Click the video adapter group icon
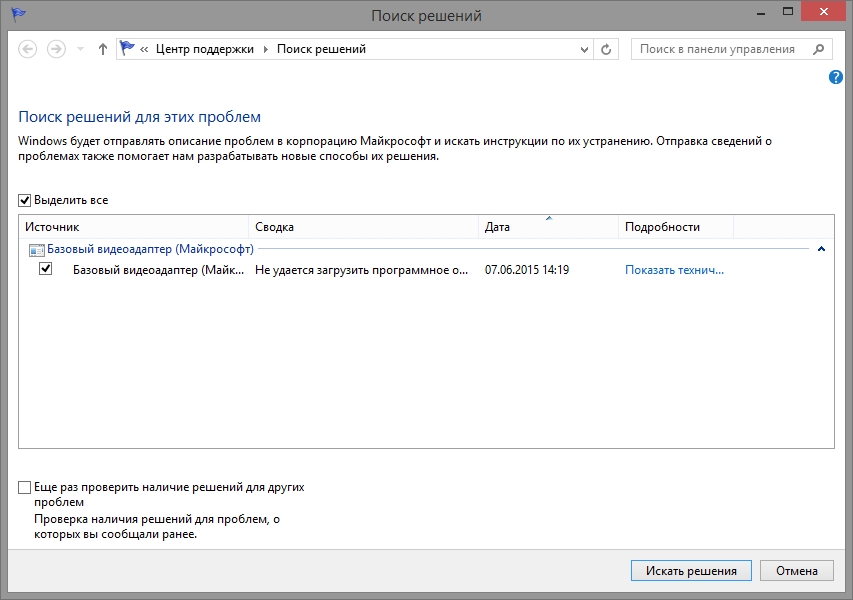 point(36,250)
